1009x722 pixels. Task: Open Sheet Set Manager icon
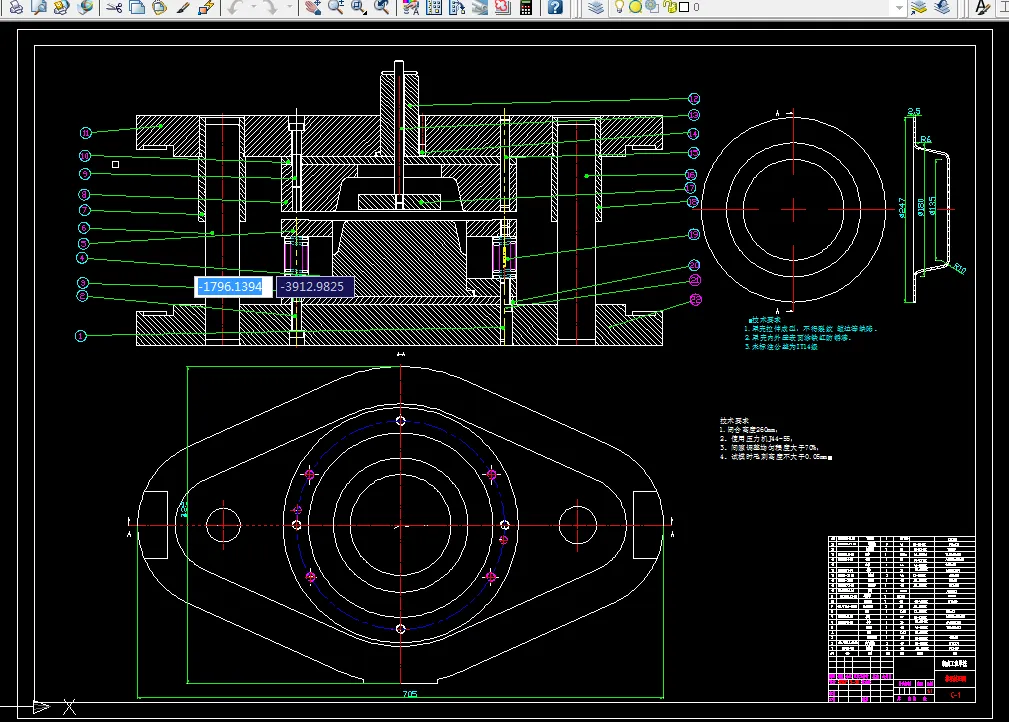479,7
